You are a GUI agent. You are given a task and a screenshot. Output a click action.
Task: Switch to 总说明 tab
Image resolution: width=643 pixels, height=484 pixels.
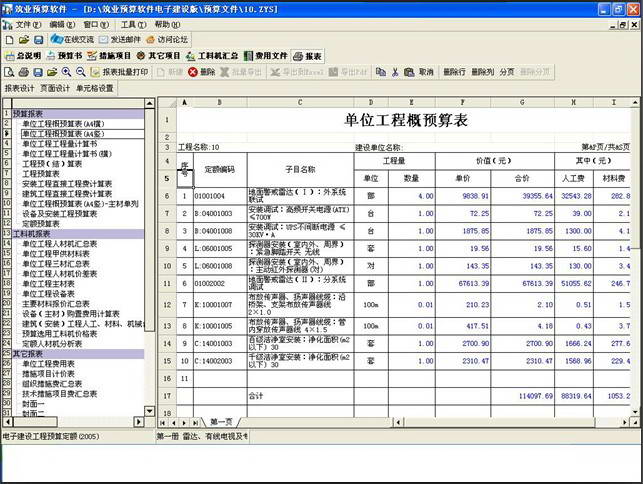(23, 56)
